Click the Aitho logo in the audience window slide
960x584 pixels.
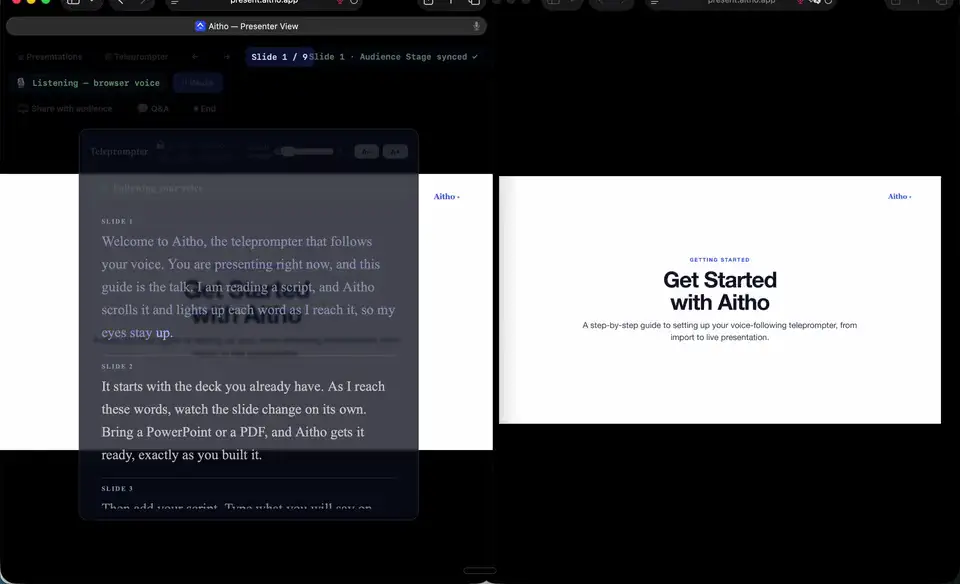[899, 197]
